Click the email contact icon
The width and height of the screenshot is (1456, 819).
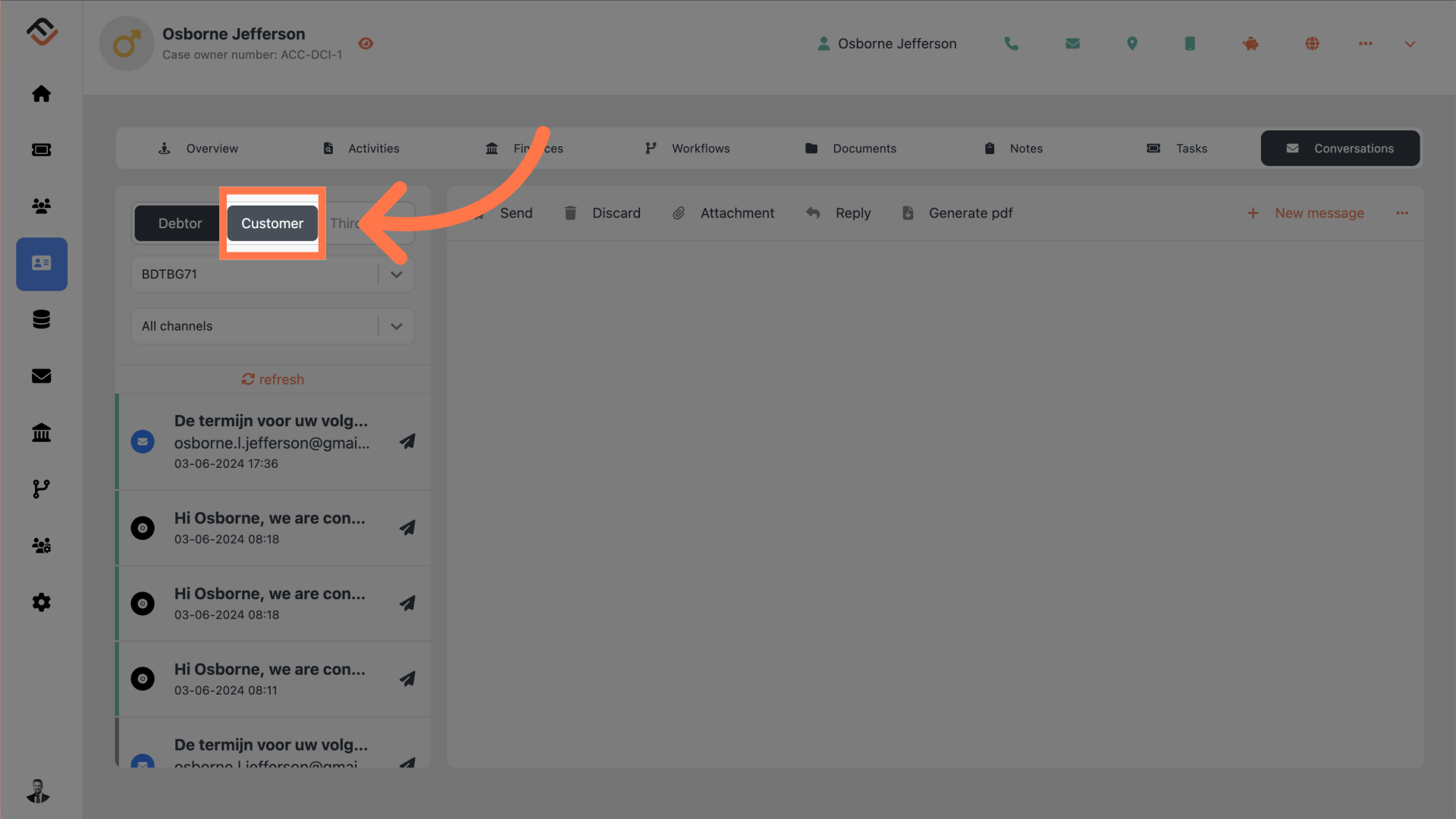pyautogui.click(x=1072, y=43)
